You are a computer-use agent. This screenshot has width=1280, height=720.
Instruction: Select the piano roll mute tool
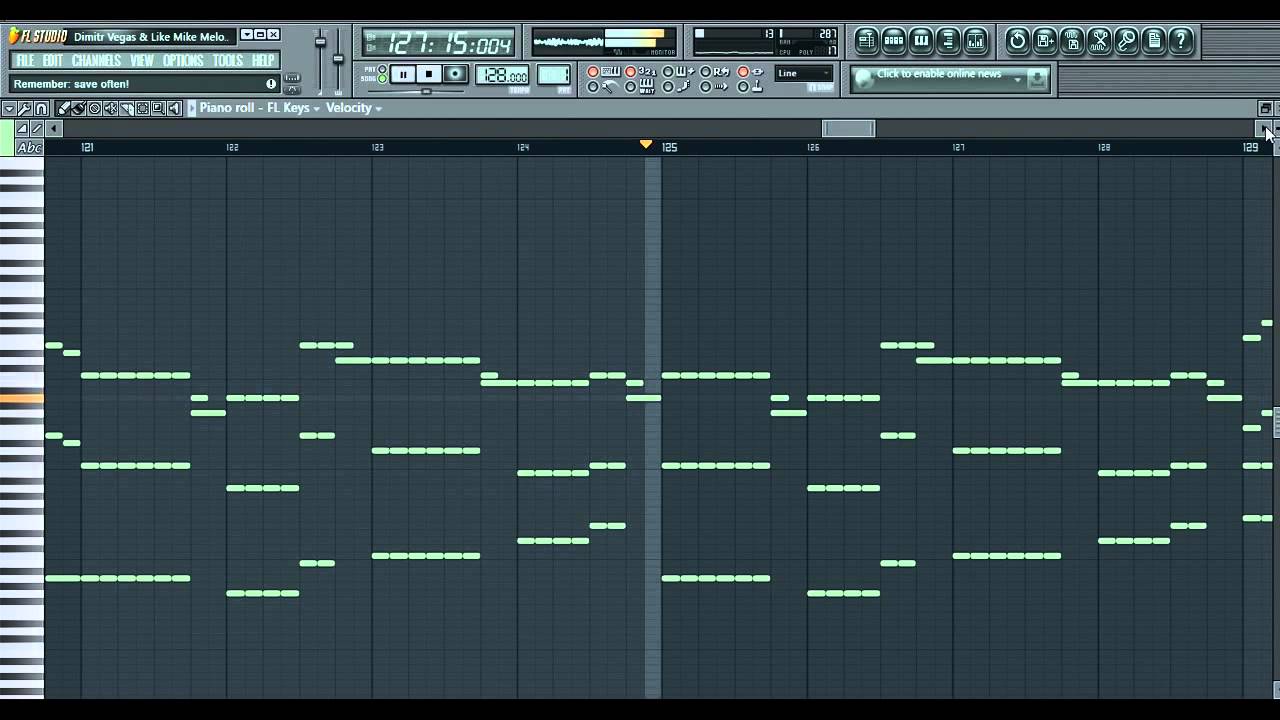110,108
